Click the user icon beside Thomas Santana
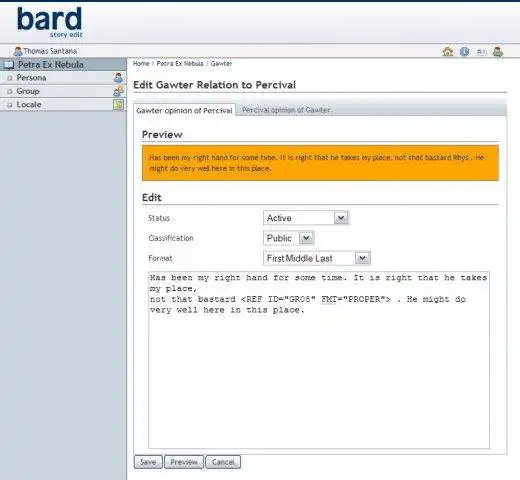 click(18, 51)
